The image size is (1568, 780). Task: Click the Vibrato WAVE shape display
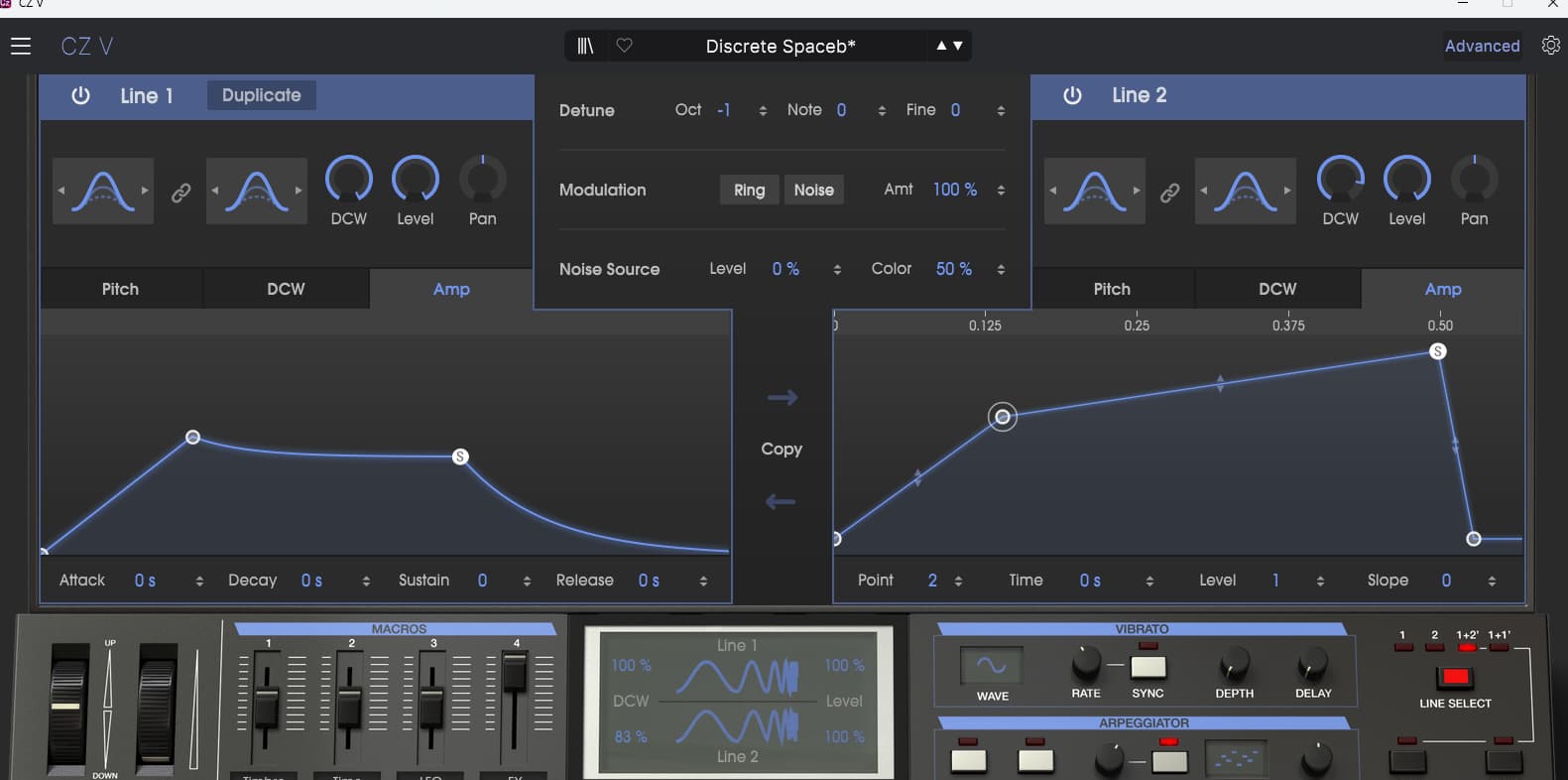point(991,666)
